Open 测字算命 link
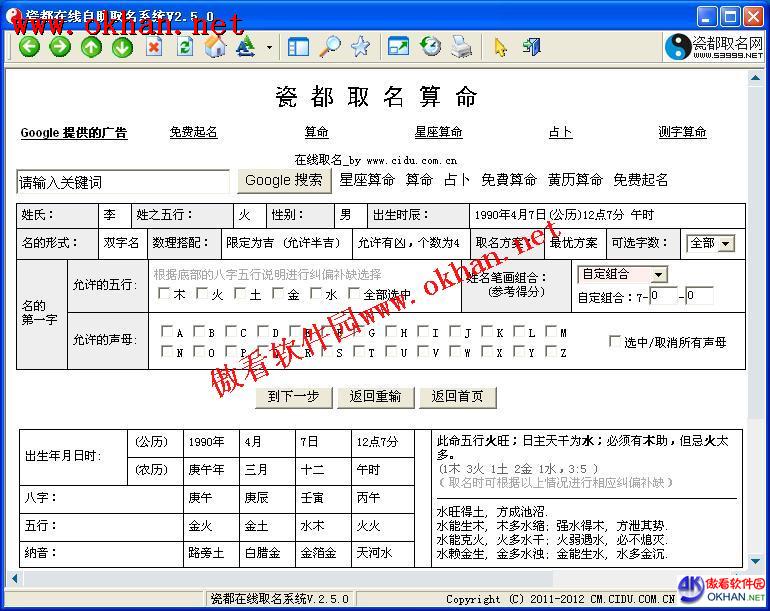770x611 pixels. click(x=683, y=132)
